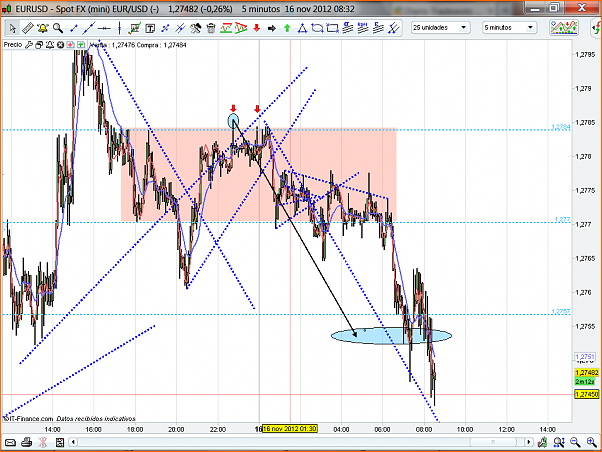Screen dimensions: 602x452
Task: Click the trash bin delete icon
Action: tap(211, 28)
